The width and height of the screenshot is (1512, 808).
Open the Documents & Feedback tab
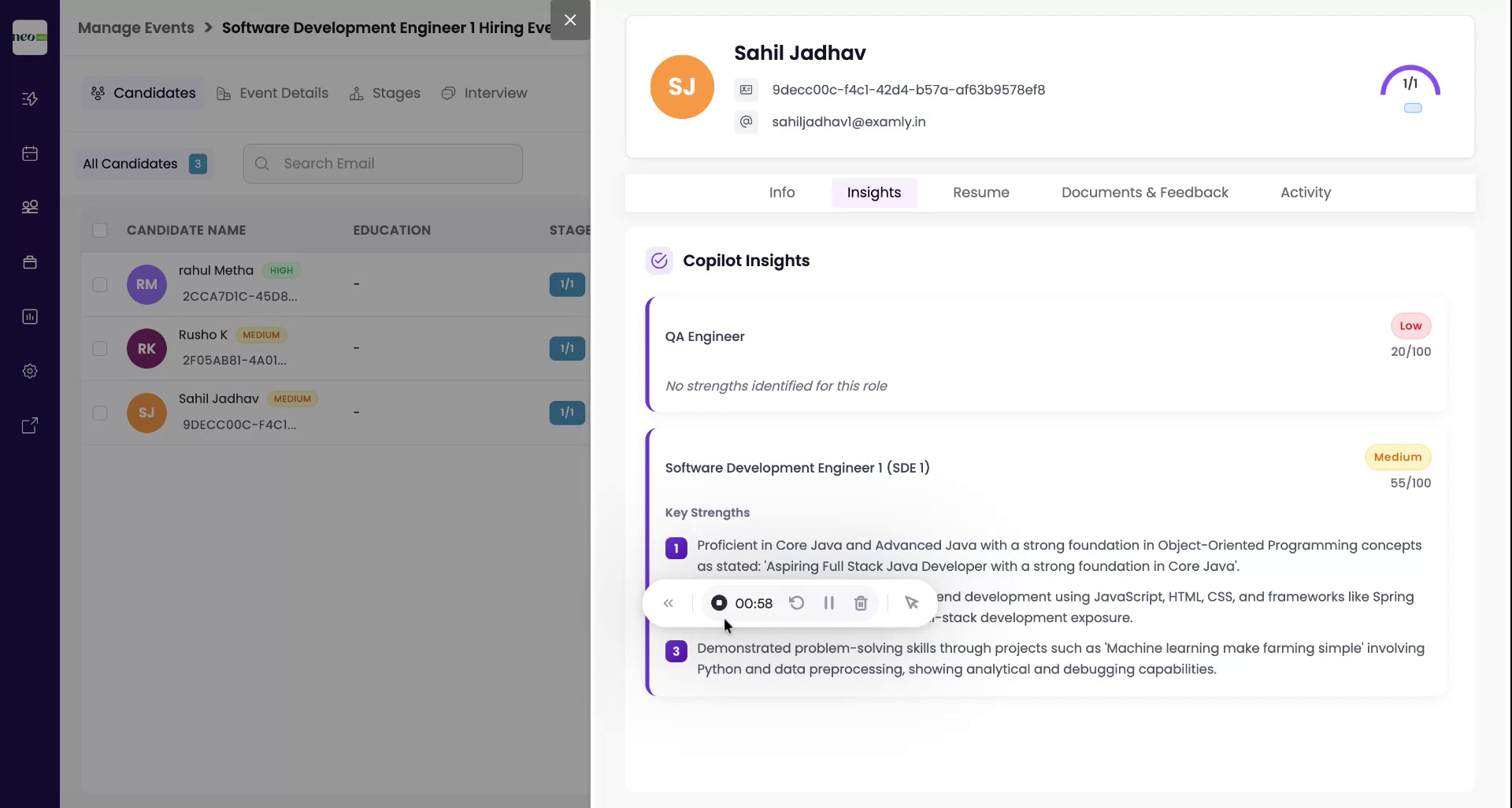coord(1143,192)
